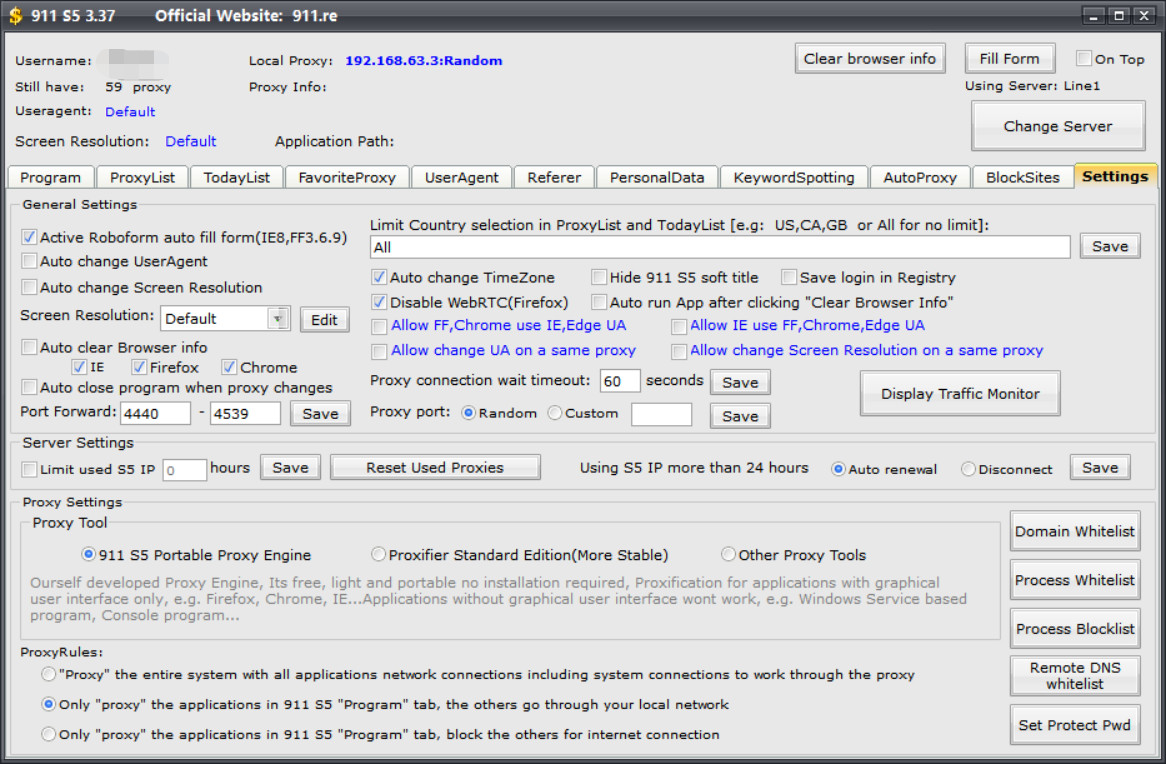The width and height of the screenshot is (1166, 764).
Task: Select Disconnect radio button
Action: (968, 469)
